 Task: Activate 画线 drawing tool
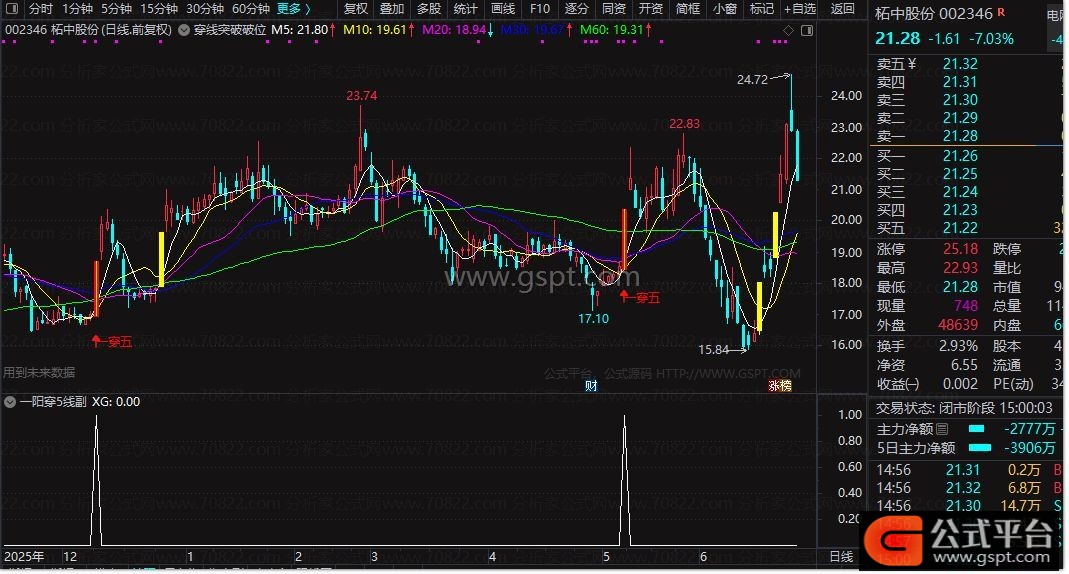point(503,9)
